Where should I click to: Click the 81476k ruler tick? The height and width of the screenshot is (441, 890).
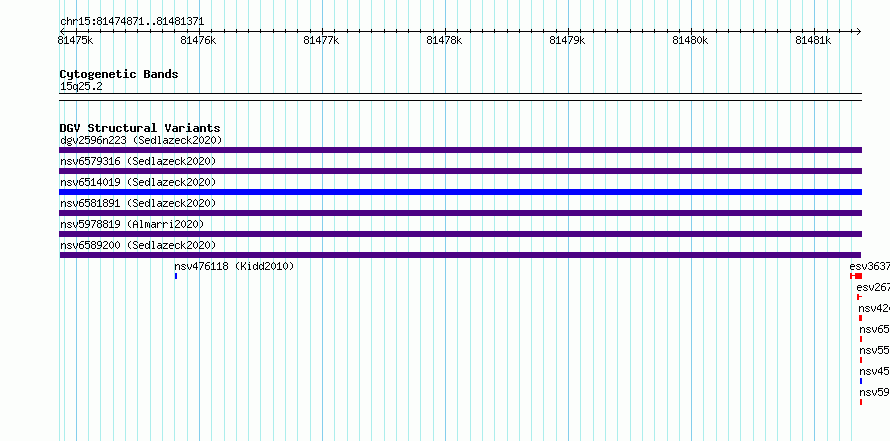pos(198,40)
